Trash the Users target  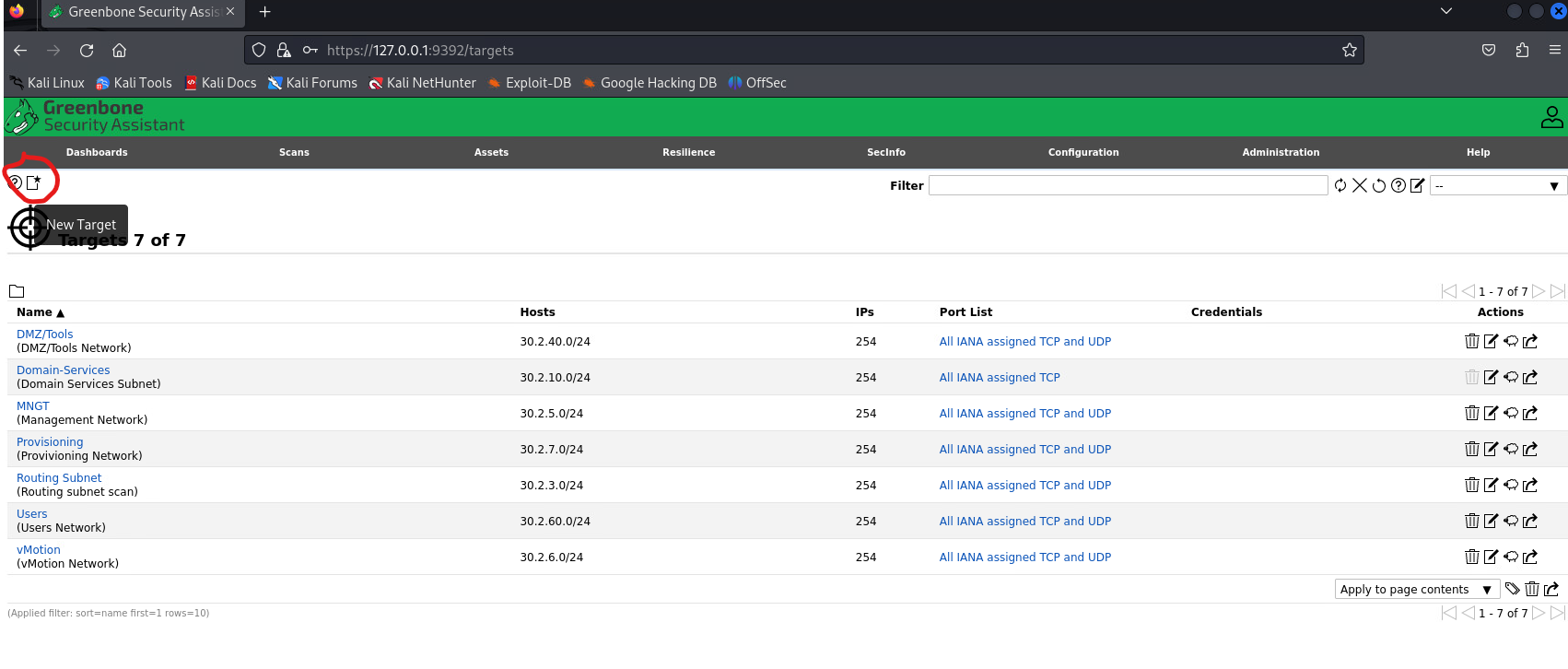(x=1472, y=521)
